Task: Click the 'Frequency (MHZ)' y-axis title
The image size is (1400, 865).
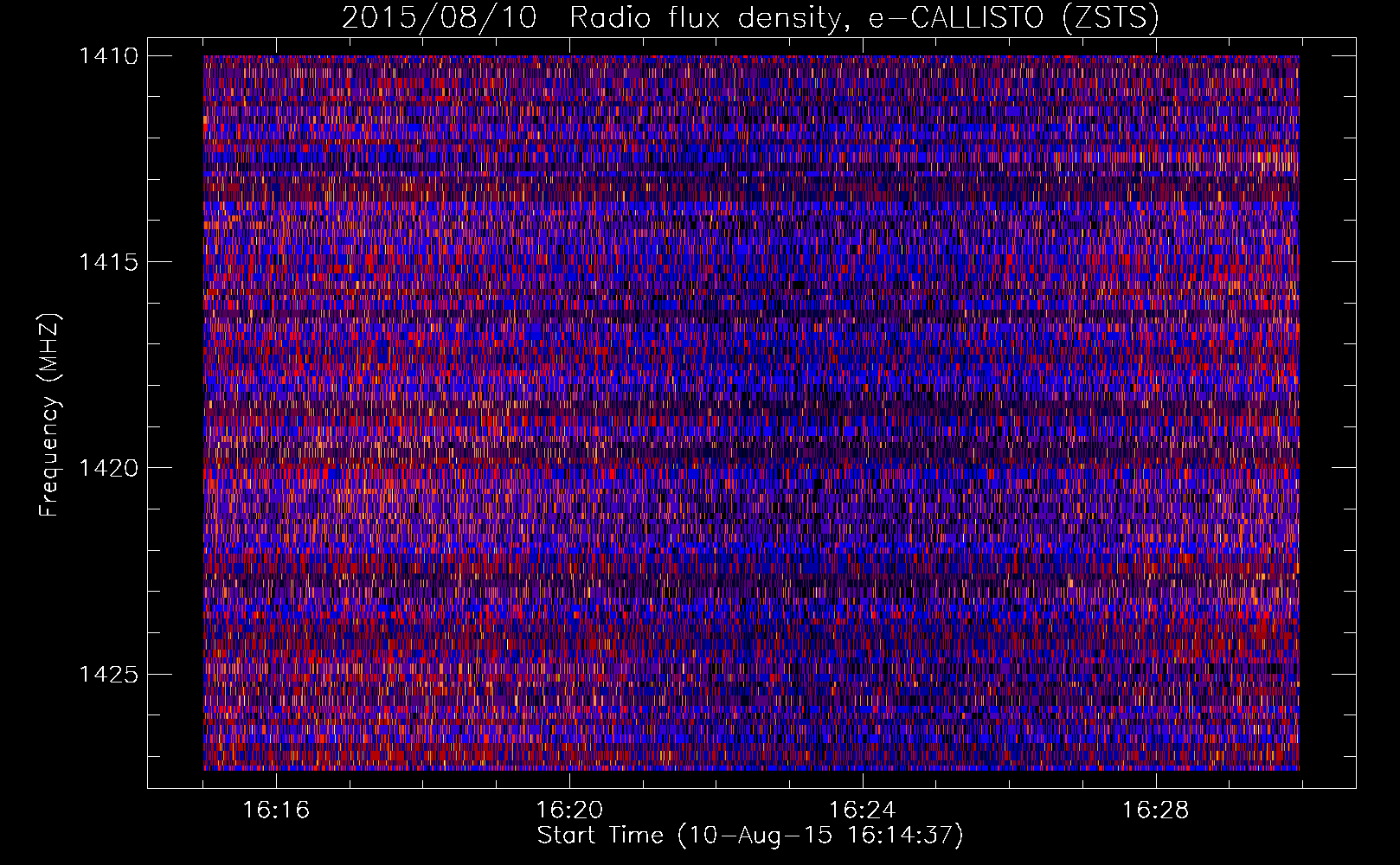Action: point(50,415)
